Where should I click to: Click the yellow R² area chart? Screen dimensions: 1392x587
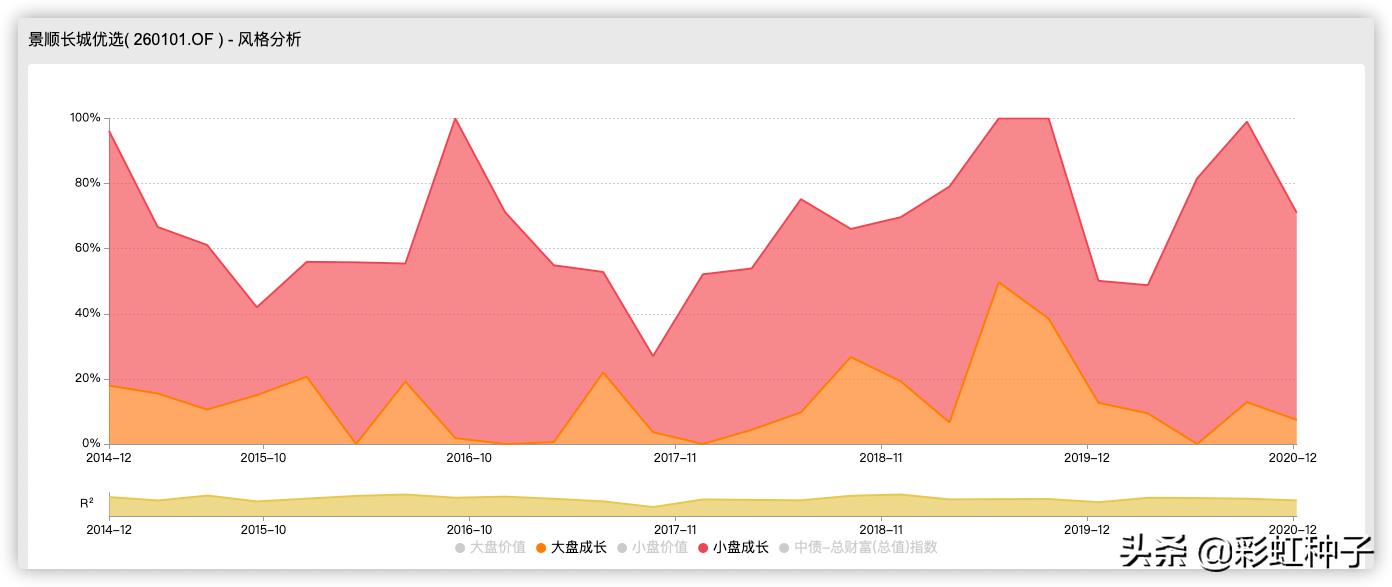tap(702, 508)
